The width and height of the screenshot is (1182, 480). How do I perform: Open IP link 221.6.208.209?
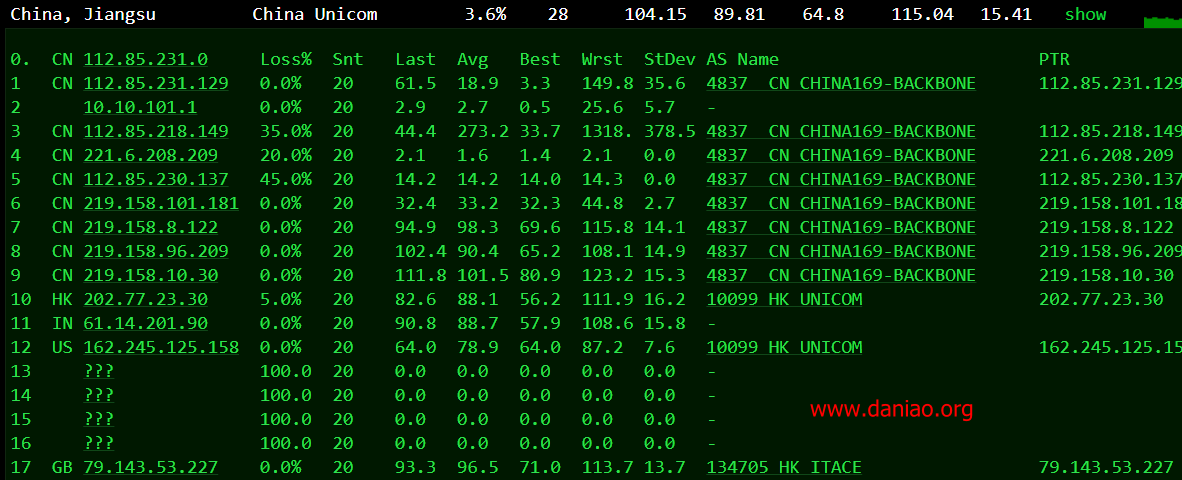(151, 156)
